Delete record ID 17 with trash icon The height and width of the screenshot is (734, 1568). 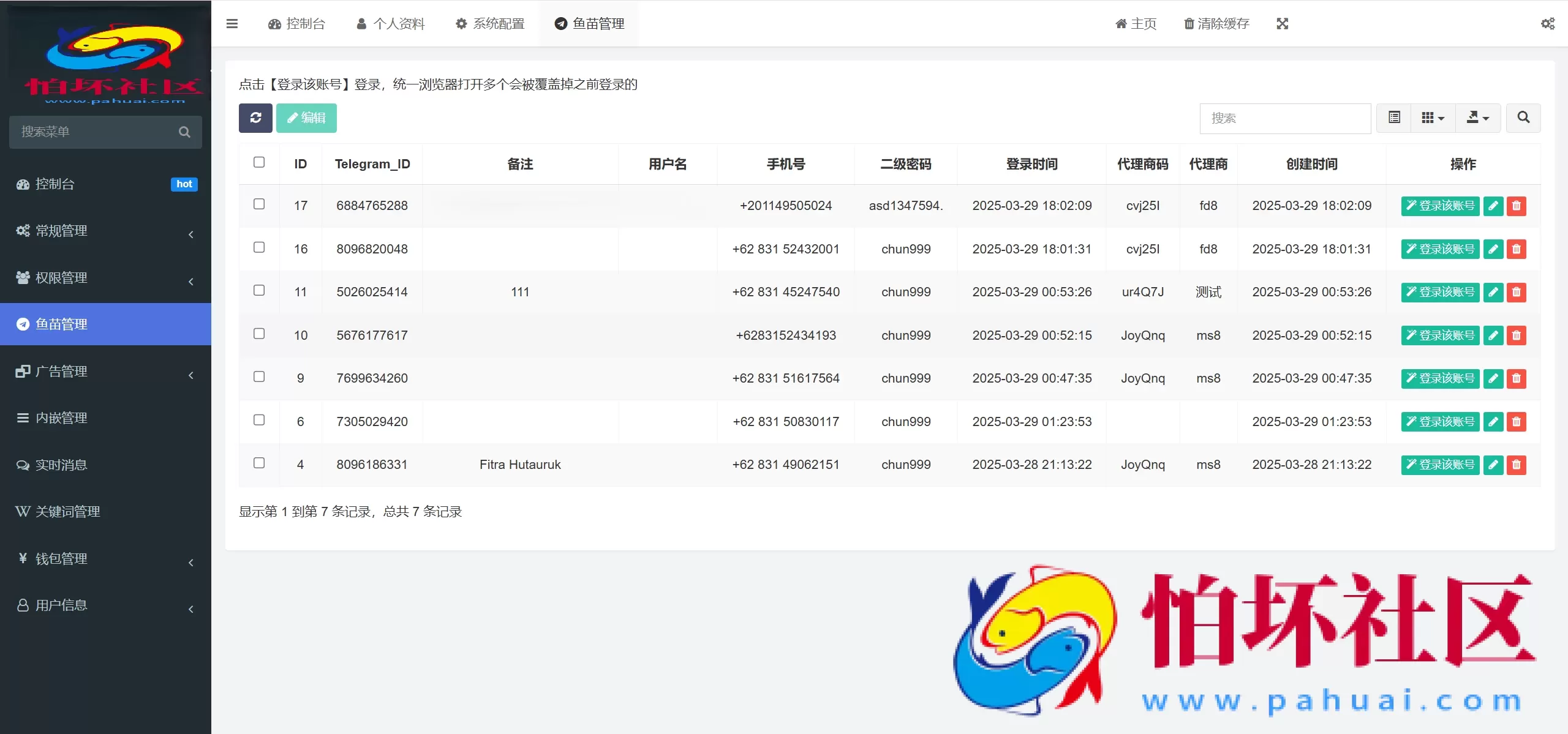coord(1516,206)
